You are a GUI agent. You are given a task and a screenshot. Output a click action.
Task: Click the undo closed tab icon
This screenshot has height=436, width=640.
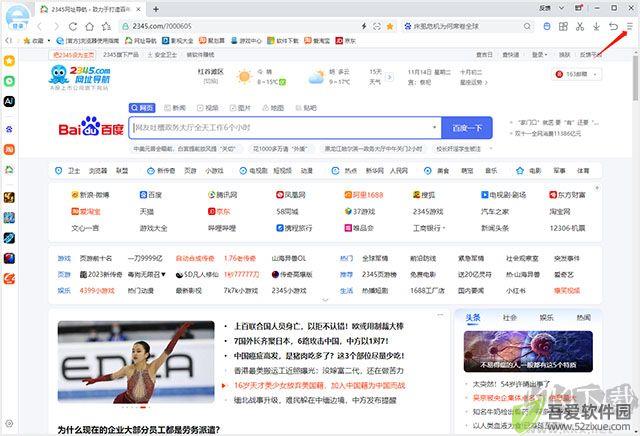pyautogui.click(x=613, y=26)
